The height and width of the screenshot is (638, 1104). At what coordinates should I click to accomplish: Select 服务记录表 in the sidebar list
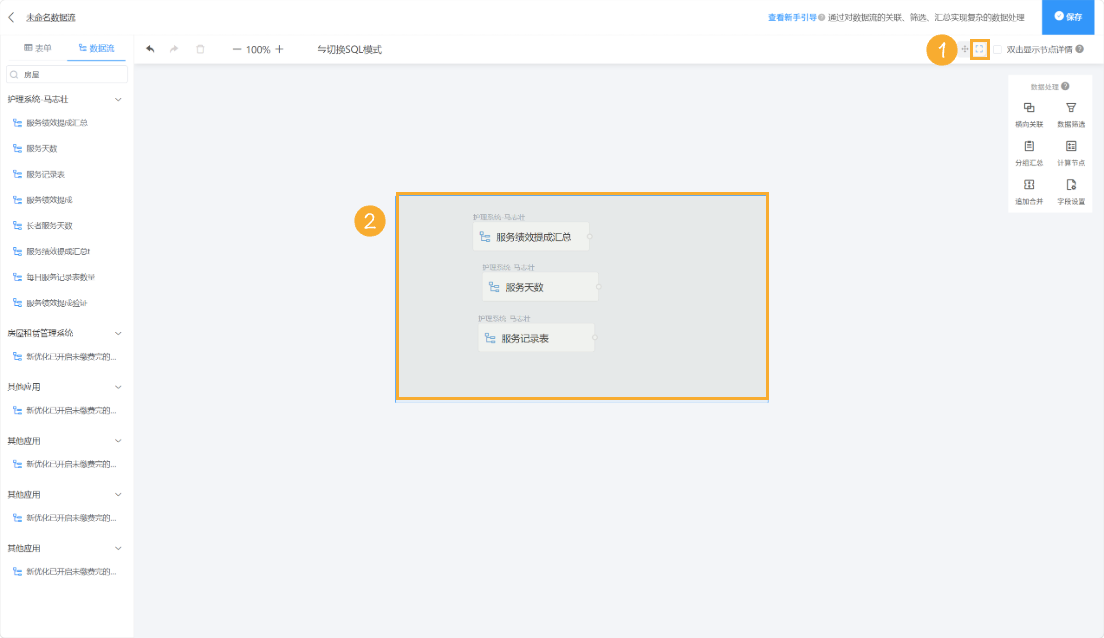46,174
